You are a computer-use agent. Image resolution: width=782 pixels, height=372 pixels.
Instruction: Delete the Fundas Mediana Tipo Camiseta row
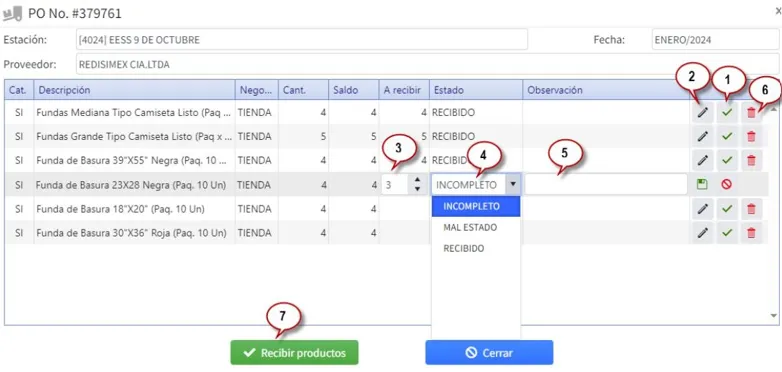coord(752,113)
